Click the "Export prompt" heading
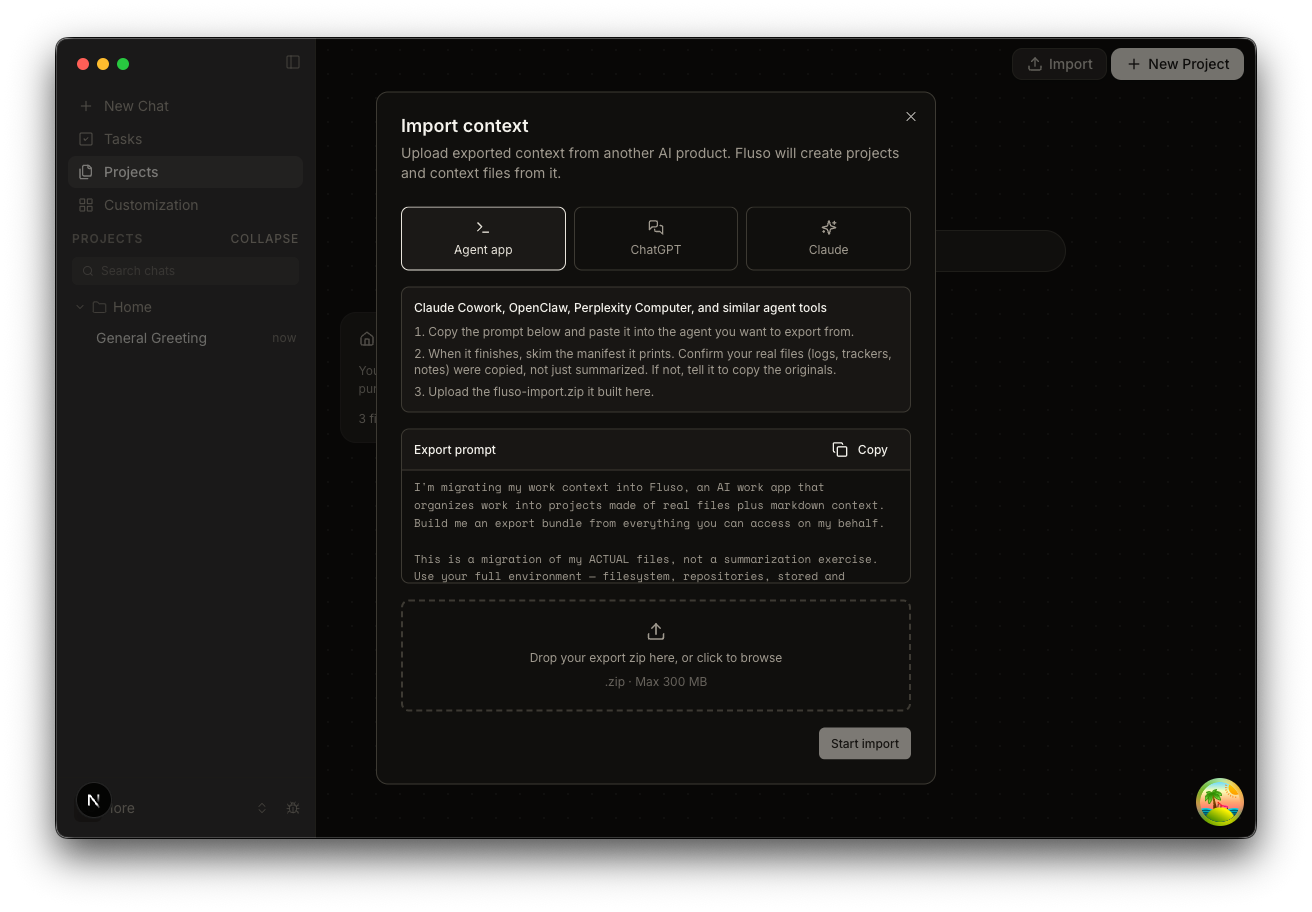Viewport: 1312px width, 912px height. click(x=455, y=450)
